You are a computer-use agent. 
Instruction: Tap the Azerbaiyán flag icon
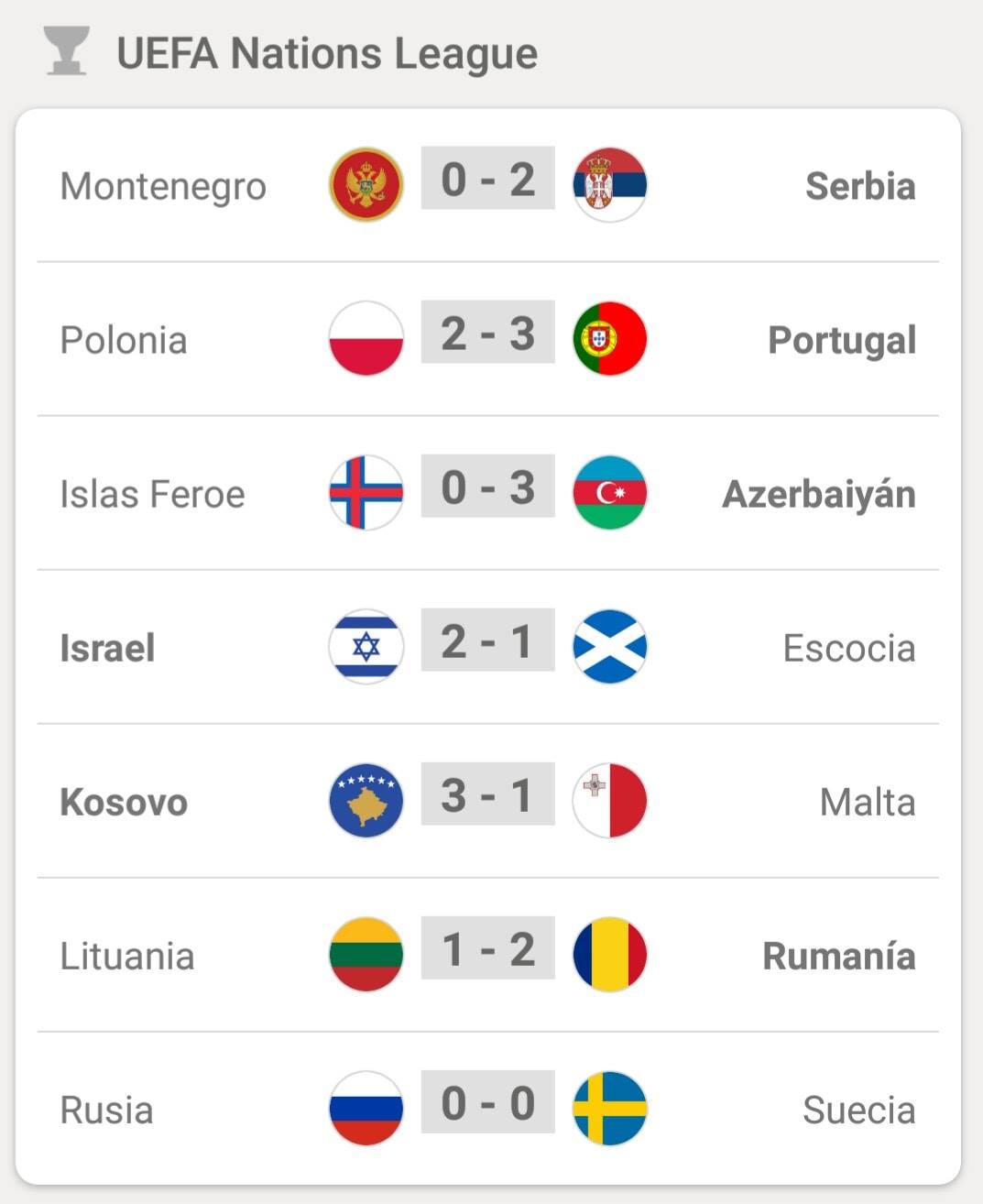[x=610, y=492]
